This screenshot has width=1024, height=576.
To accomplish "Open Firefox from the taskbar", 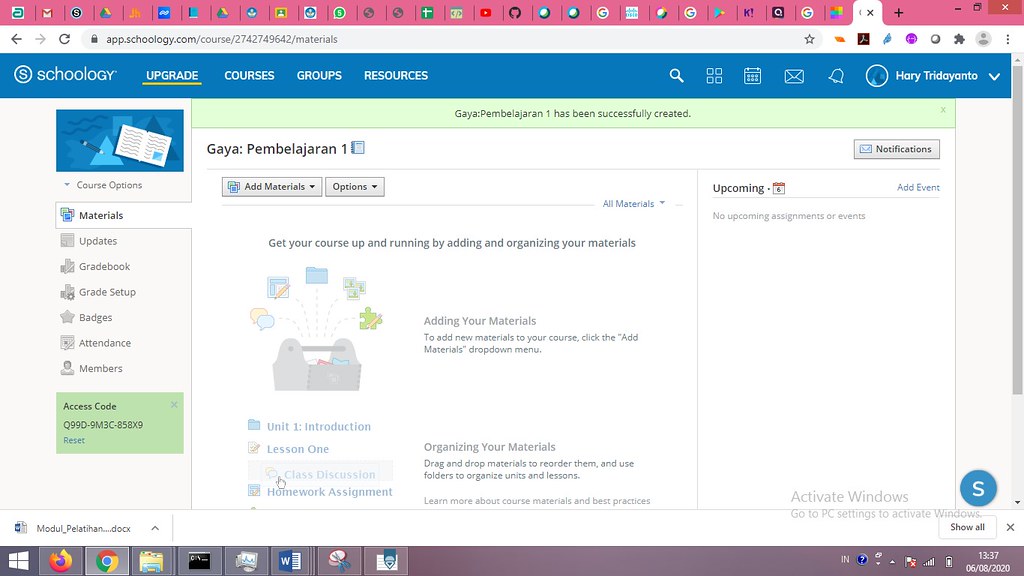I will coord(61,561).
